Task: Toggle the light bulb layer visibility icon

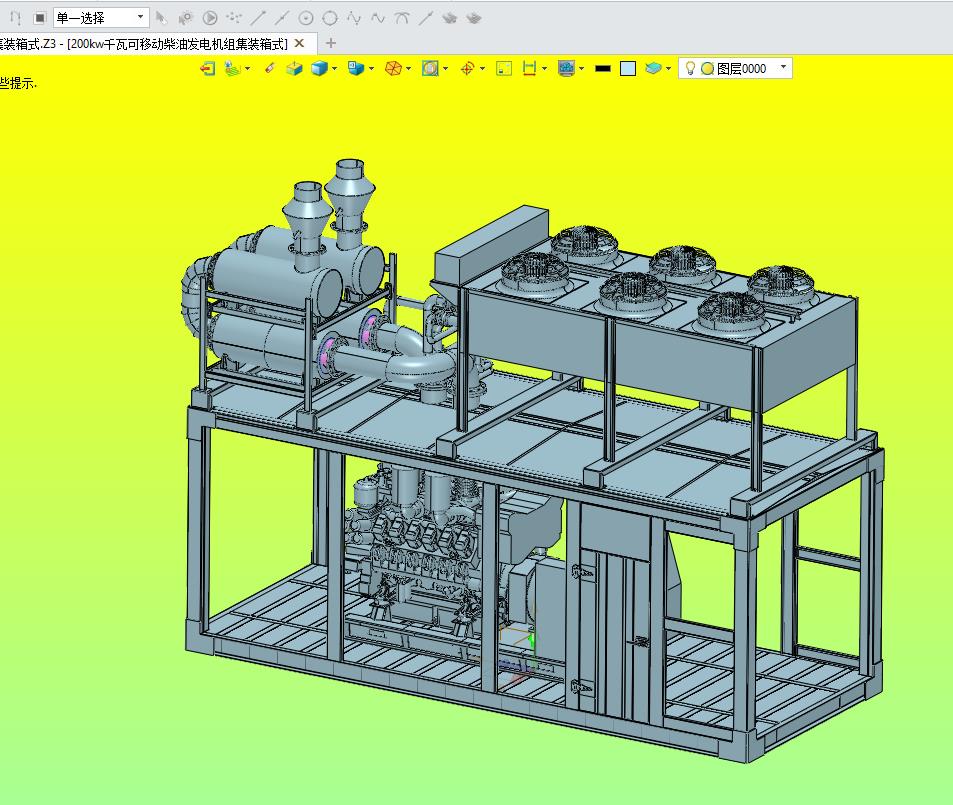Action: 690,68
